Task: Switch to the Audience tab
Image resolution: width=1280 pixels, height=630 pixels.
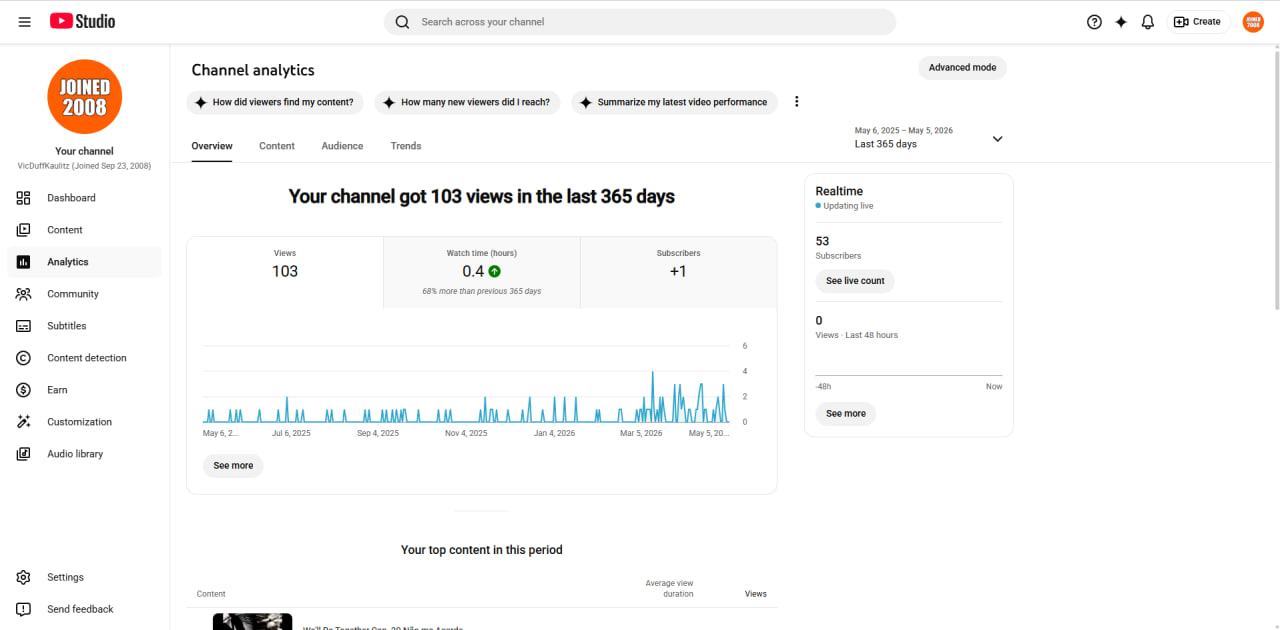Action: click(x=342, y=146)
